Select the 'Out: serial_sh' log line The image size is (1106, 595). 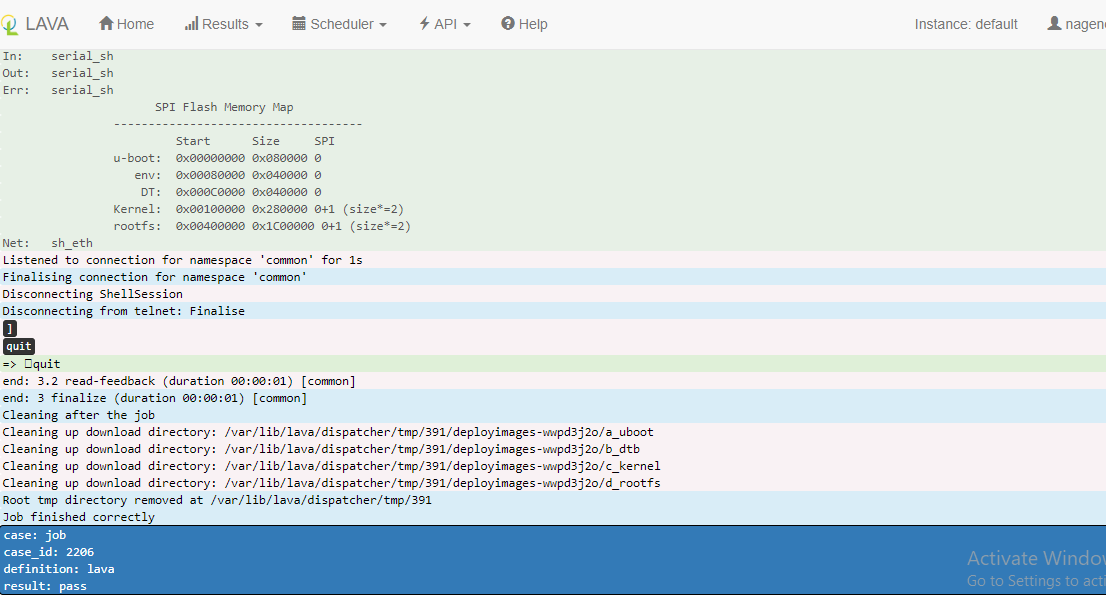(58, 73)
